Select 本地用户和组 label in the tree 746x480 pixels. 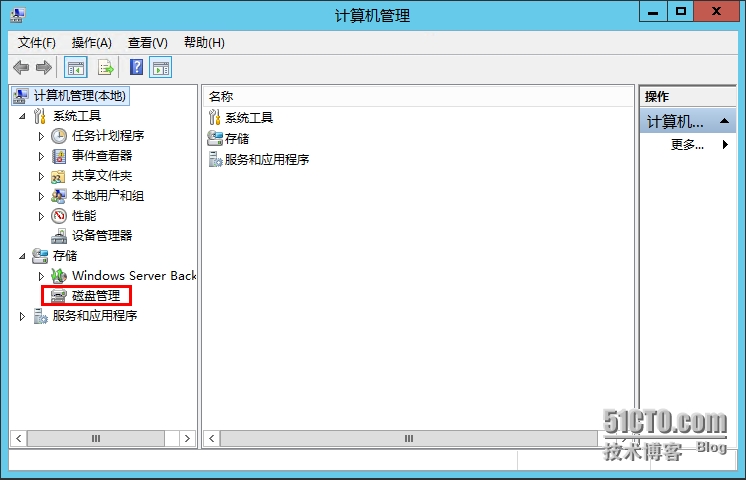click(108, 196)
